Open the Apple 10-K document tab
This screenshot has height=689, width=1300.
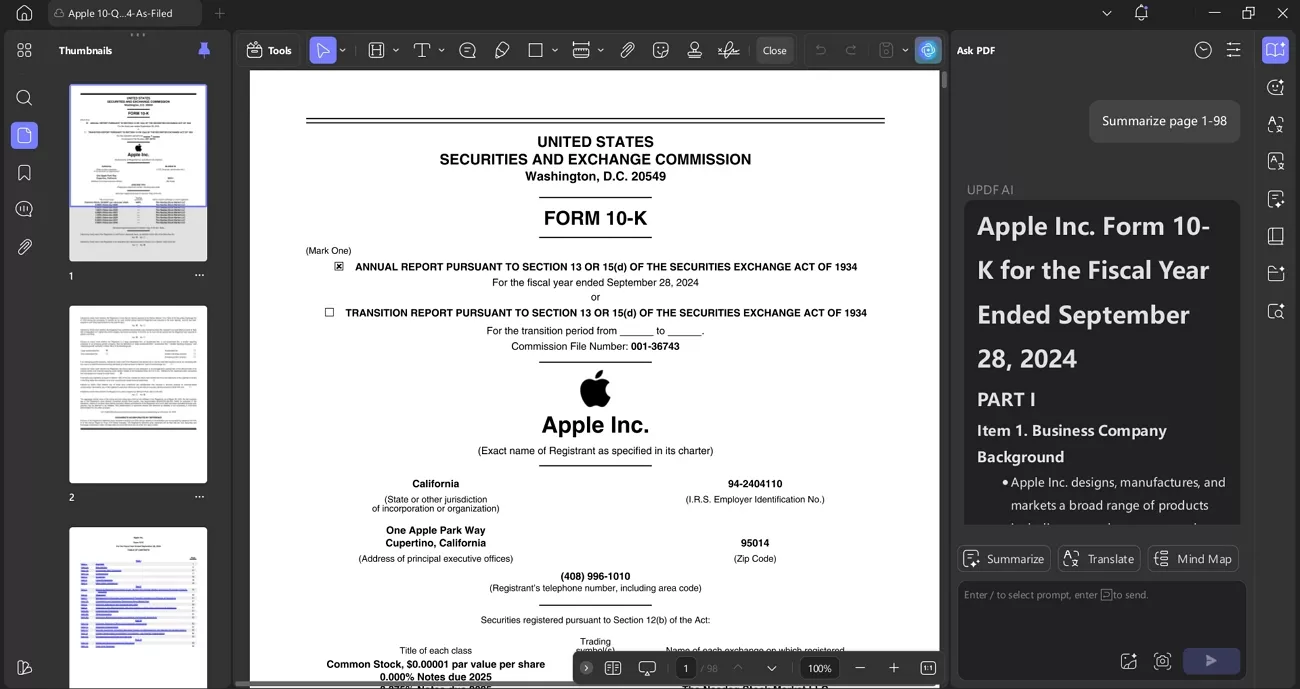pyautogui.click(x=120, y=13)
